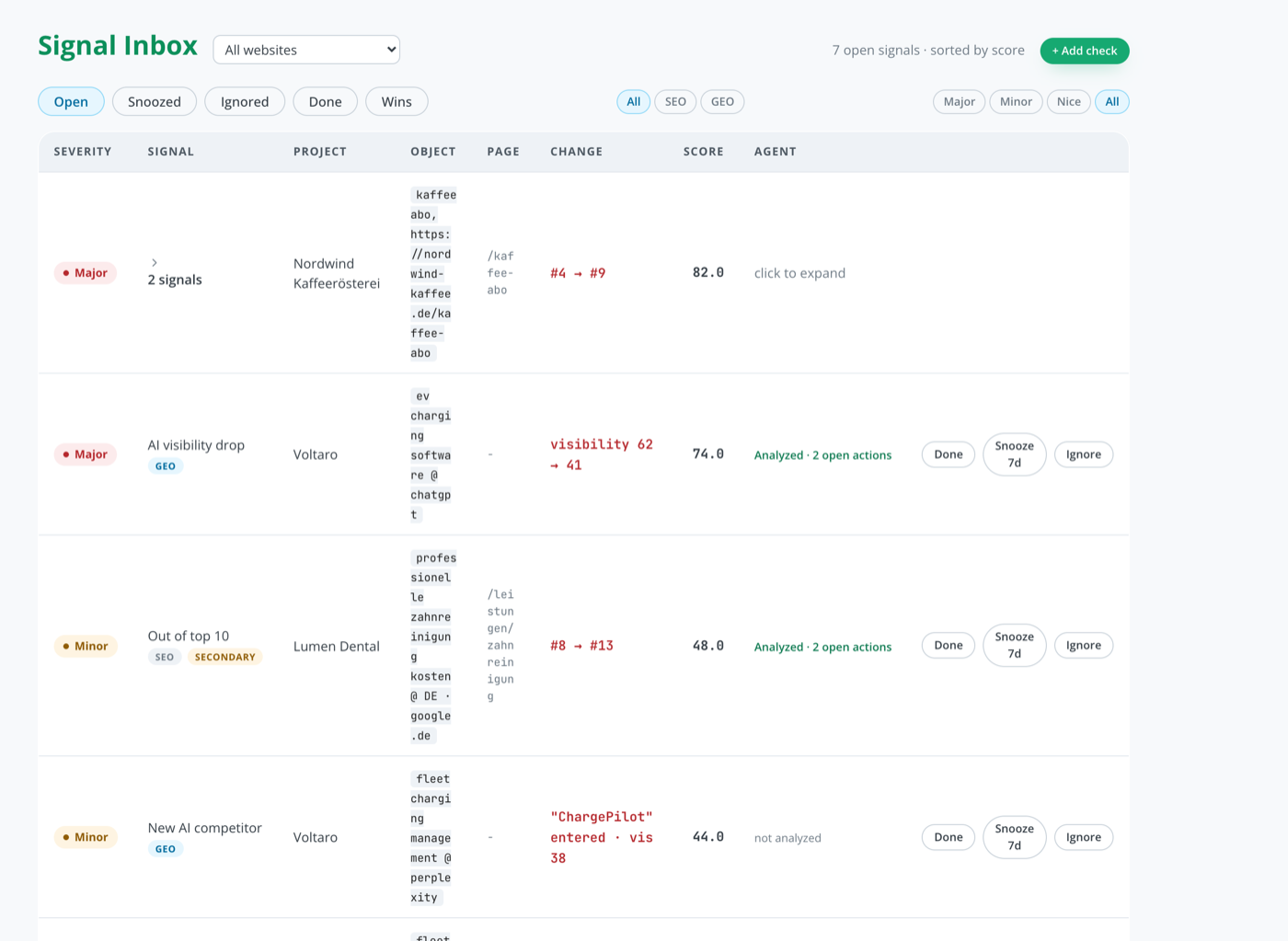1288x941 pixels.
Task: Click the ChargePilot entered change text
Action: click(602, 837)
